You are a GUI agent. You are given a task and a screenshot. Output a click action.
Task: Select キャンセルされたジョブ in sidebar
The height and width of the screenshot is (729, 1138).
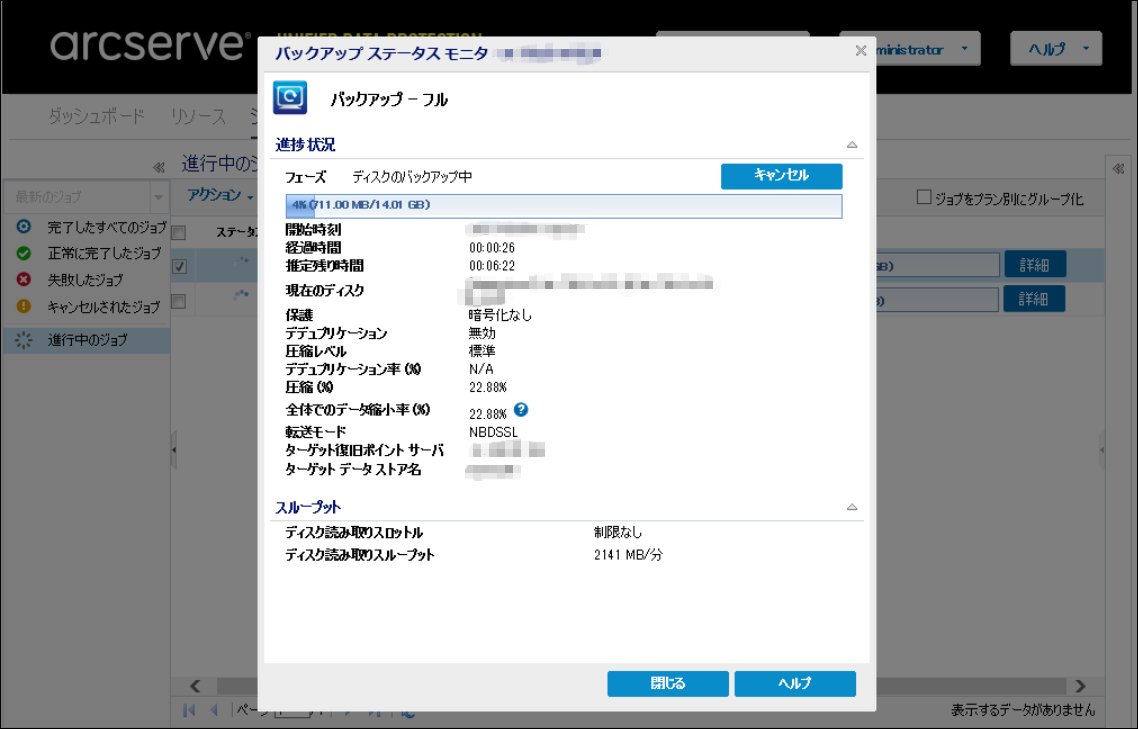[103, 306]
